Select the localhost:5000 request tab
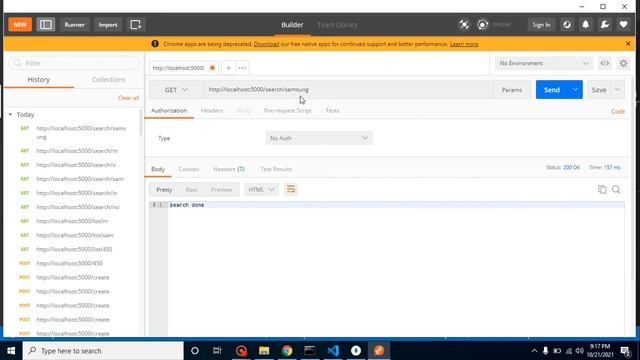Viewport: 640px width, 360px height. (183, 68)
